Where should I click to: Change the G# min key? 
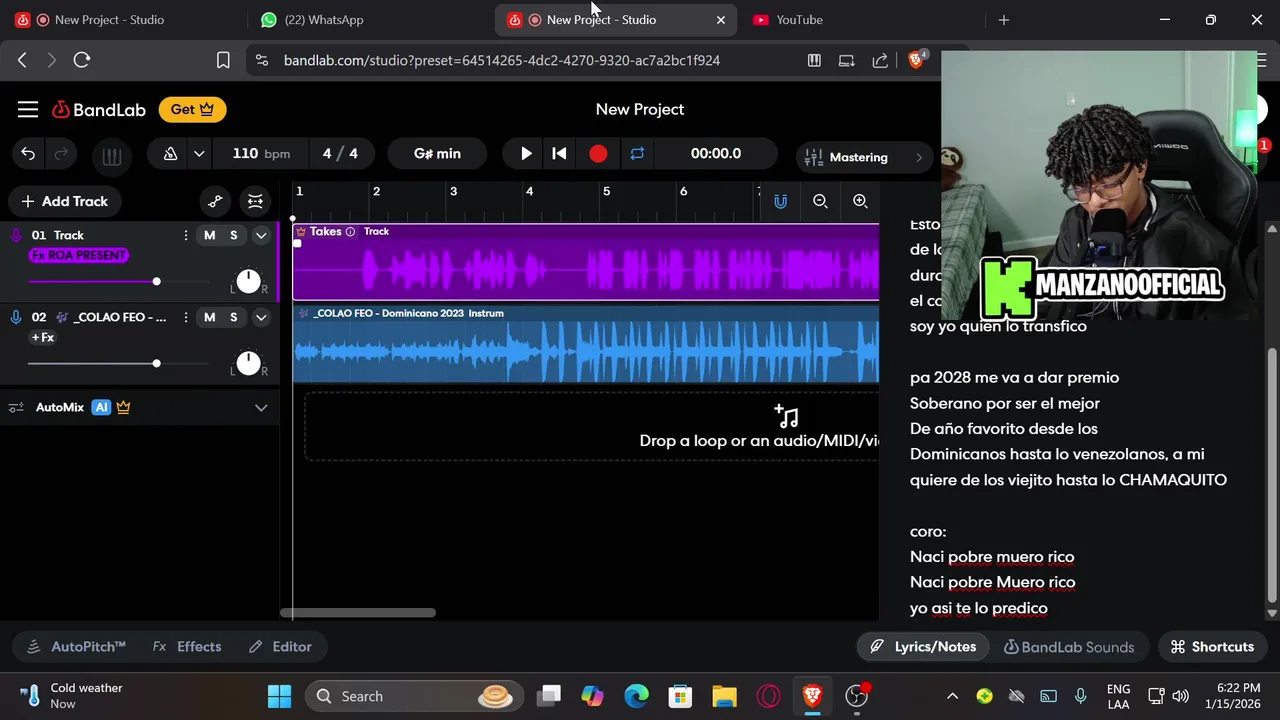coord(437,153)
